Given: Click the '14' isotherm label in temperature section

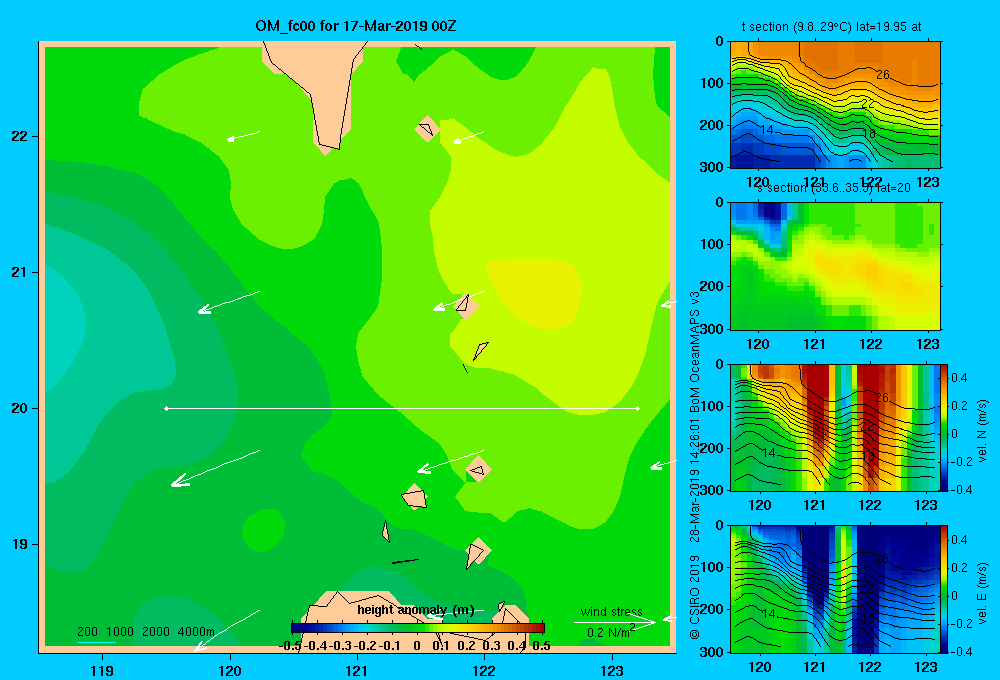Looking at the screenshot, I should point(767,129).
